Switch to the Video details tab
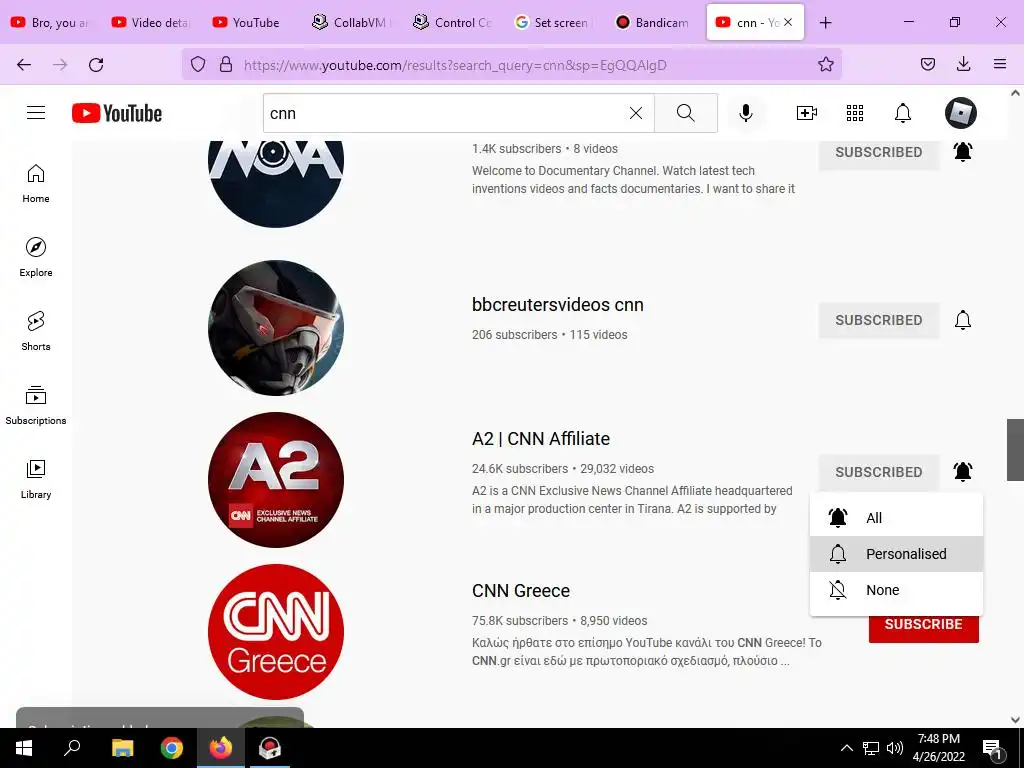1024x768 pixels. pos(151,22)
